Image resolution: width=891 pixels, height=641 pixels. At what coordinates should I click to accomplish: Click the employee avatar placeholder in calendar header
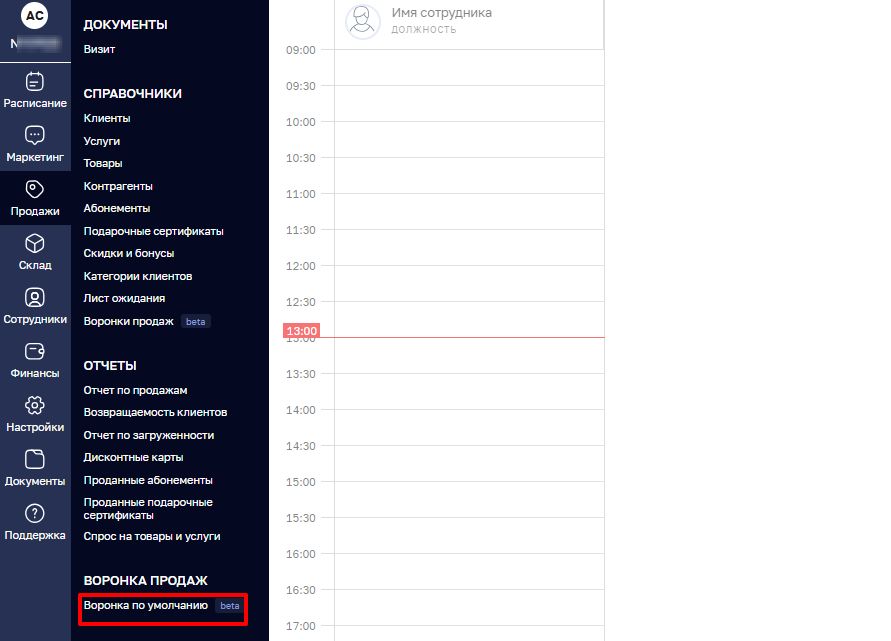tap(362, 21)
